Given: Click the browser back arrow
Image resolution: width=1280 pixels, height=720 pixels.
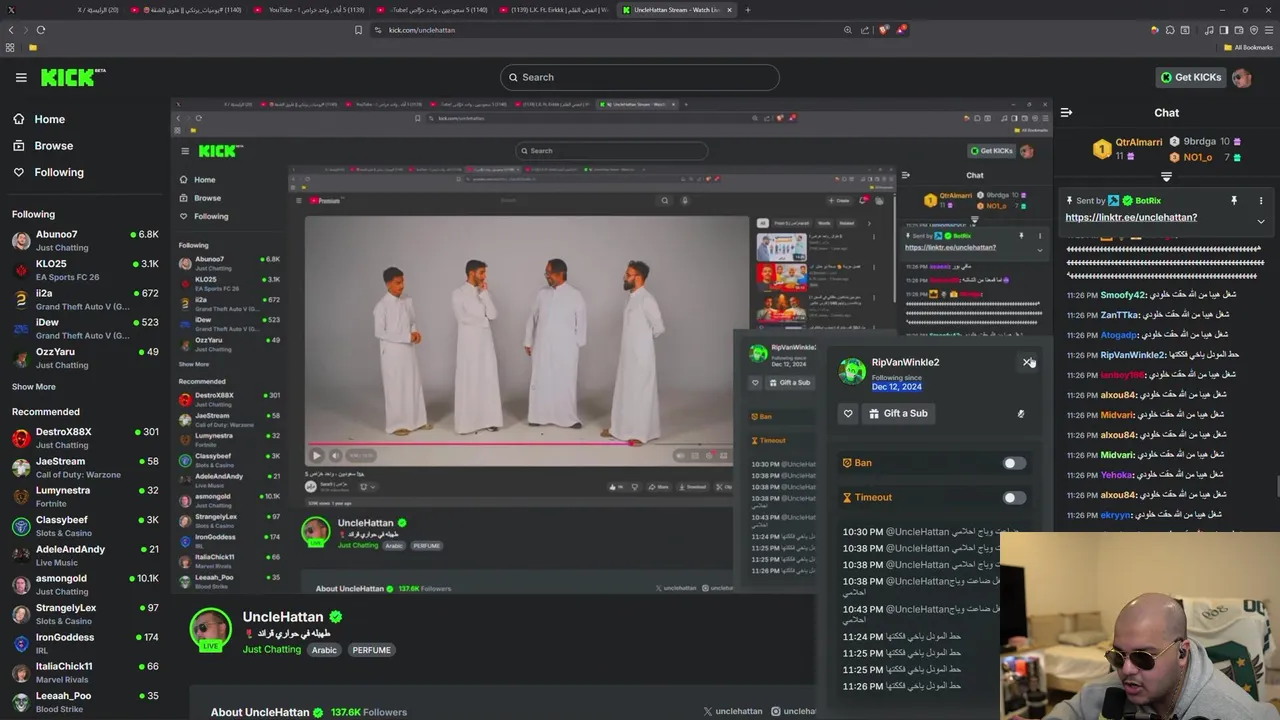Looking at the screenshot, I should pyautogui.click(x=12, y=30).
